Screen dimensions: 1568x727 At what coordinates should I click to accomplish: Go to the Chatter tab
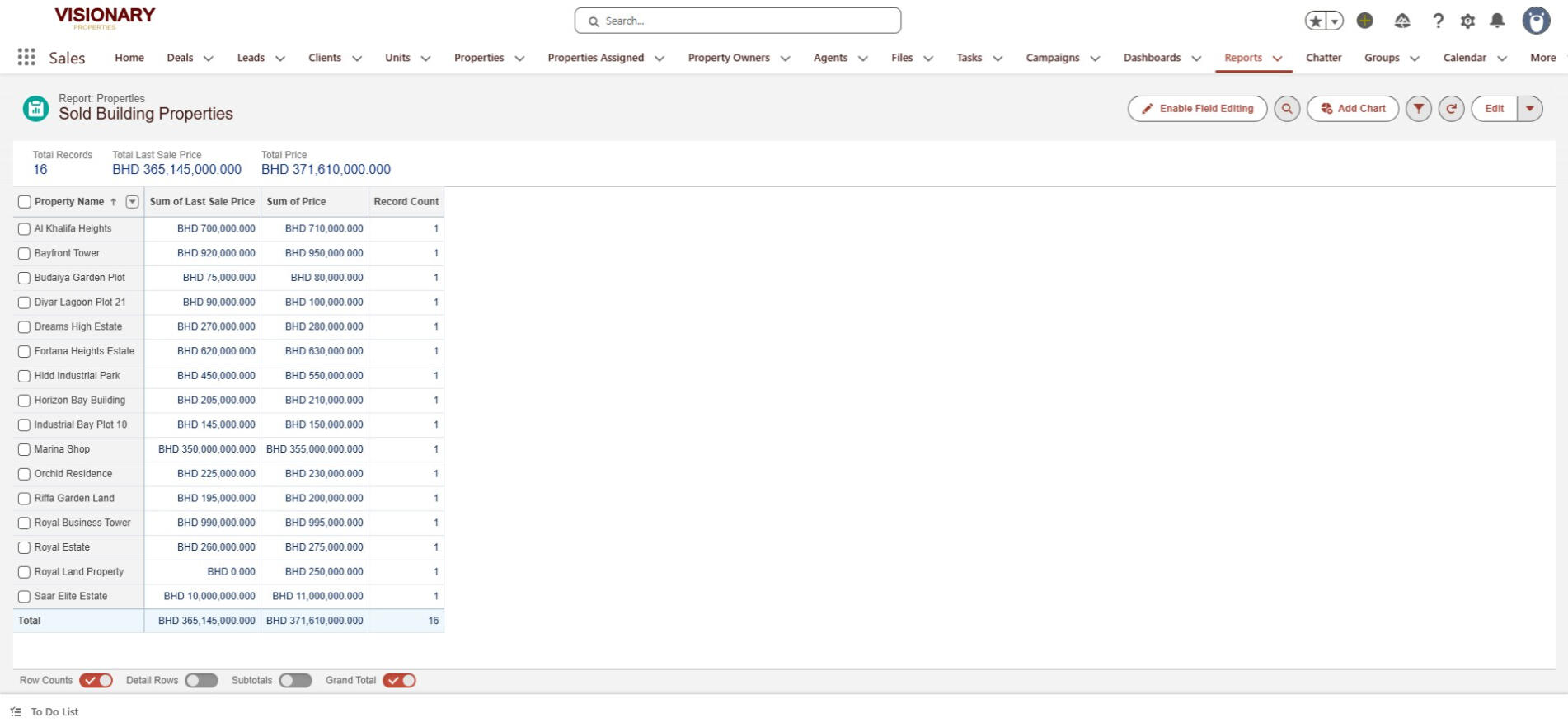pyautogui.click(x=1323, y=58)
